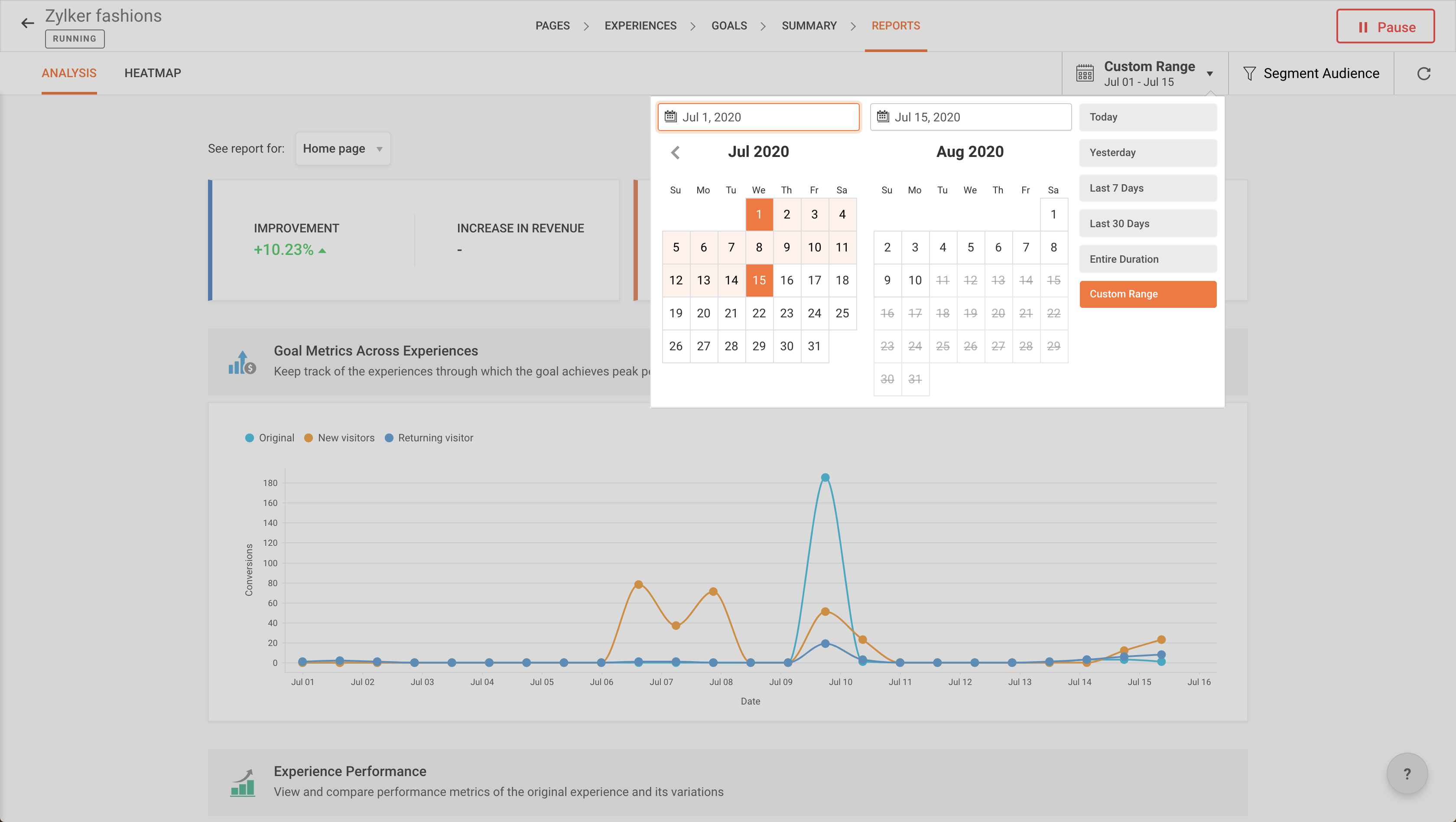The image size is (1456, 822).
Task: Click the Segment Audience filter icon
Action: point(1249,74)
